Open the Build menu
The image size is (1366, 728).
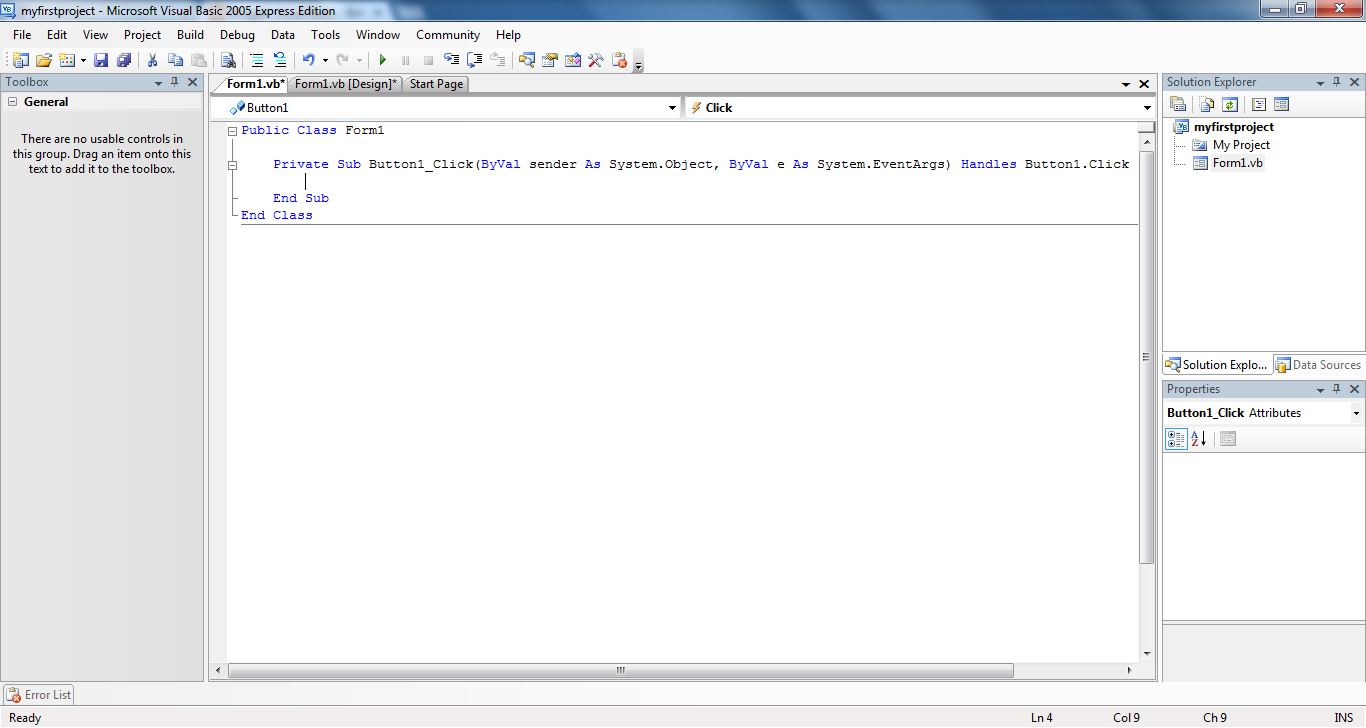click(190, 35)
